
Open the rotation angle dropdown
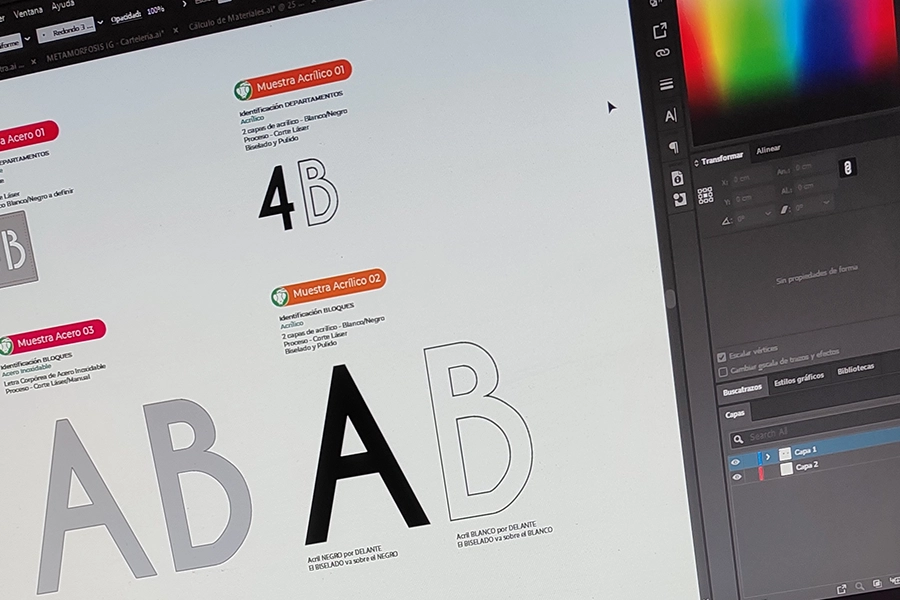click(x=768, y=212)
